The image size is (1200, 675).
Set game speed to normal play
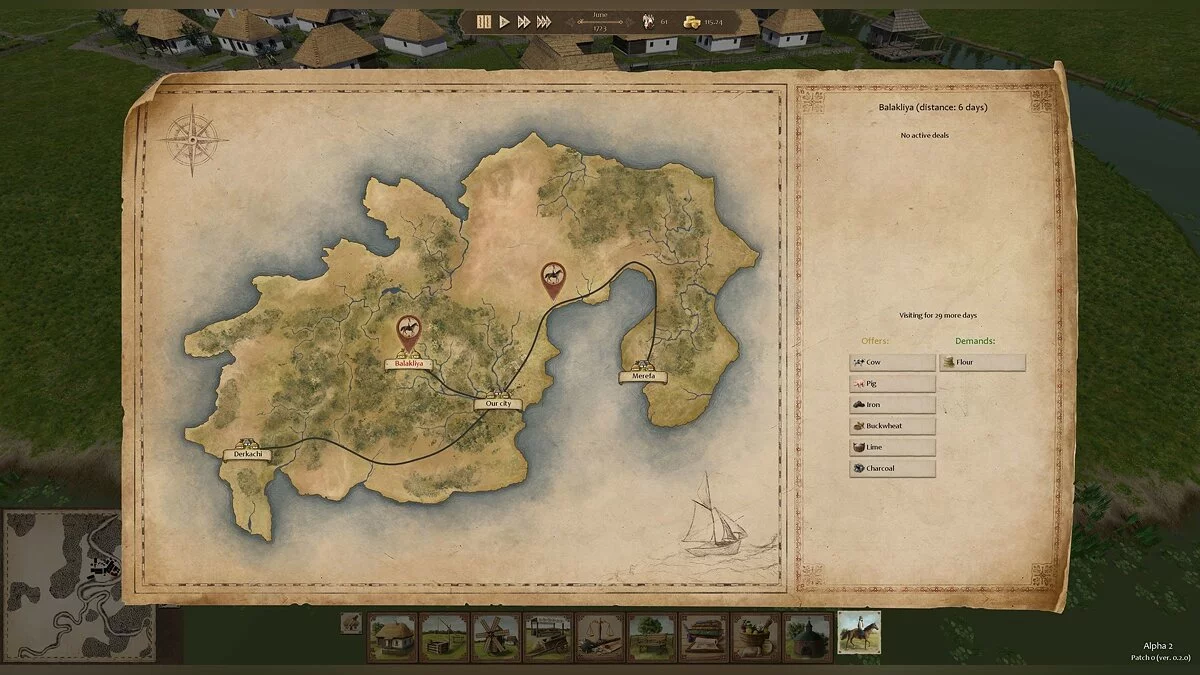click(505, 21)
